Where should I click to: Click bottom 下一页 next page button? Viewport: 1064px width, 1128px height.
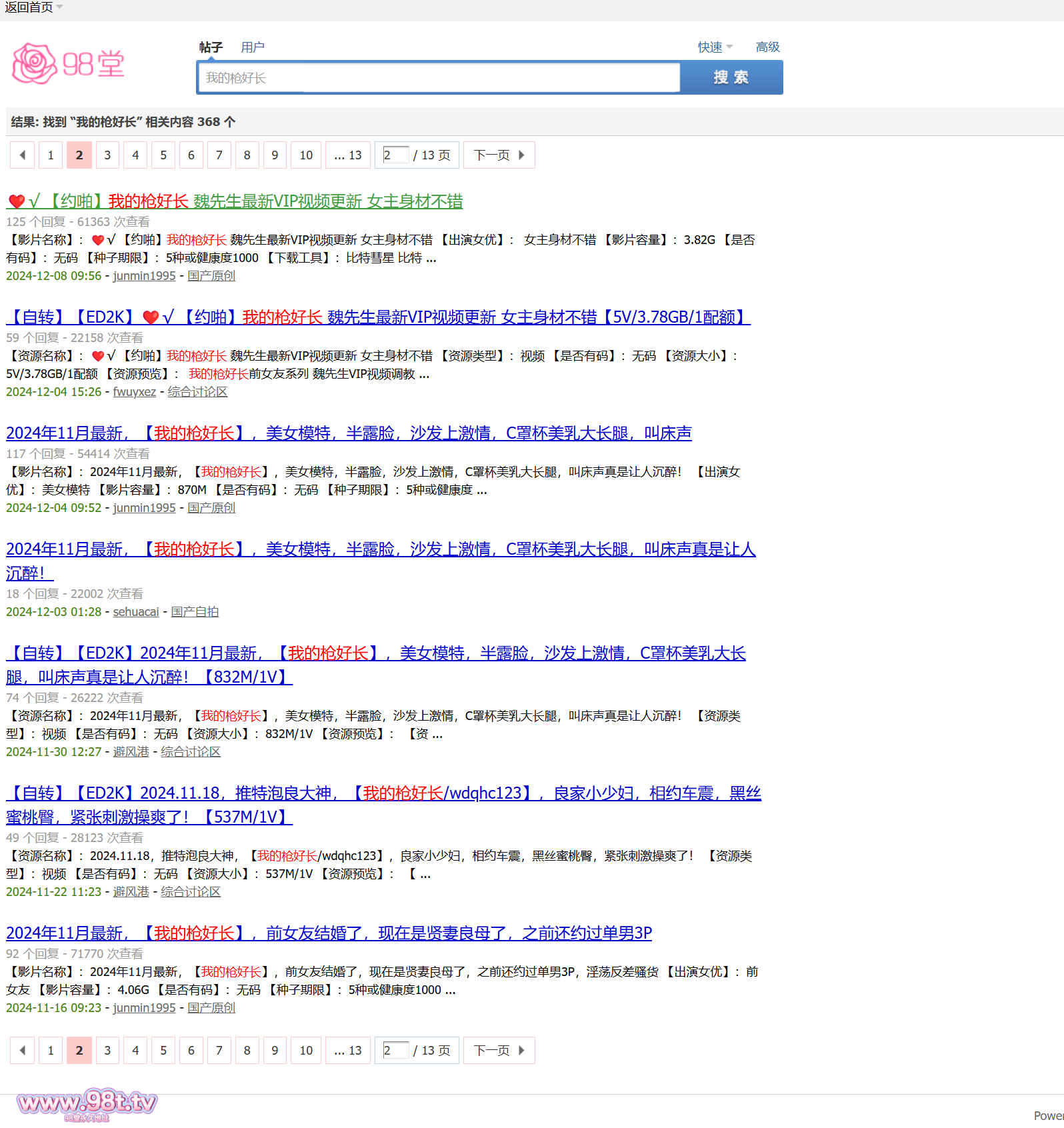click(x=499, y=1051)
